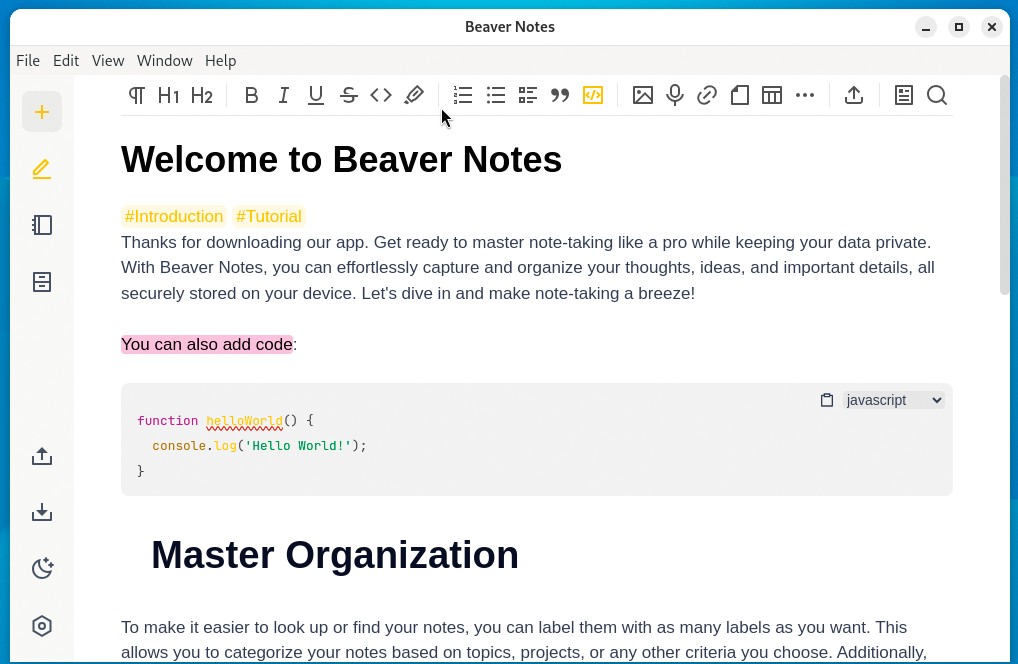The image size is (1018, 664).
Task: Click the #Introduction tag
Action: click(174, 216)
